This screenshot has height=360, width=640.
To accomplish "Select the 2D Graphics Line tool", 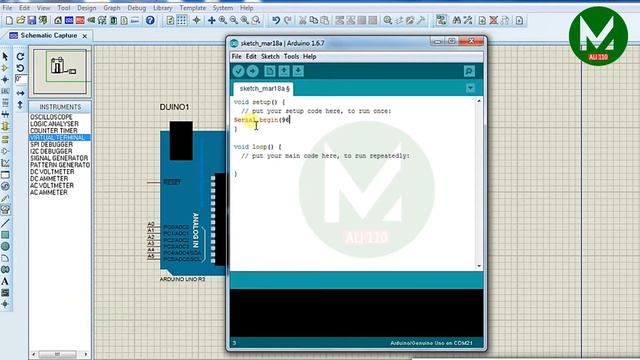I will (x=5, y=223).
